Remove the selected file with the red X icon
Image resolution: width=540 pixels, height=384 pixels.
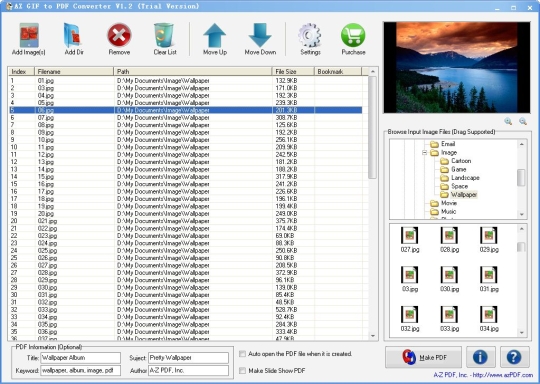[119, 35]
